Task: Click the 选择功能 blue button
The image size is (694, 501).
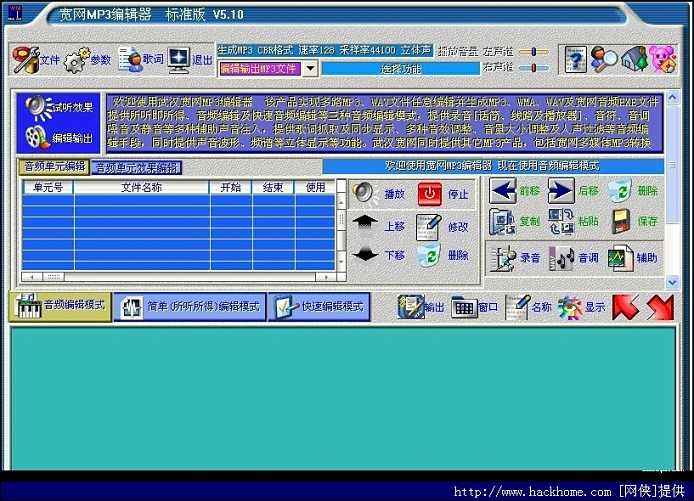Action: pyautogui.click(x=401, y=69)
